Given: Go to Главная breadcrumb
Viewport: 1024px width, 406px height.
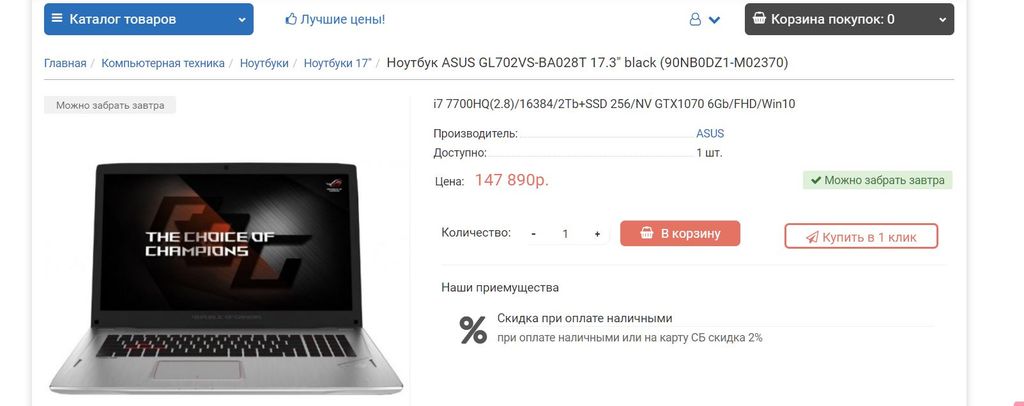Looking at the screenshot, I should tap(65, 63).
